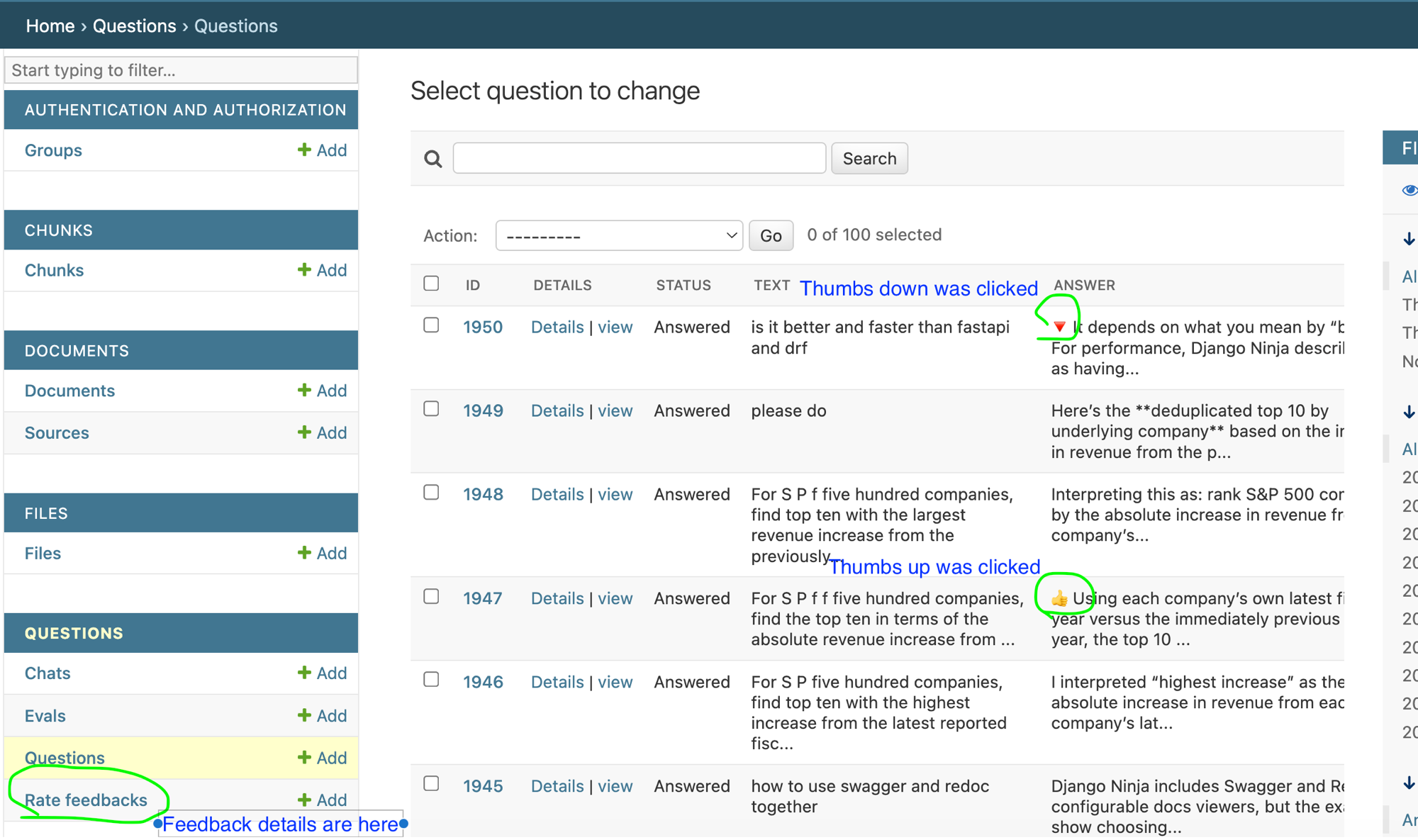Click view link for question 1946

pyautogui.click(x=615, y=682)
